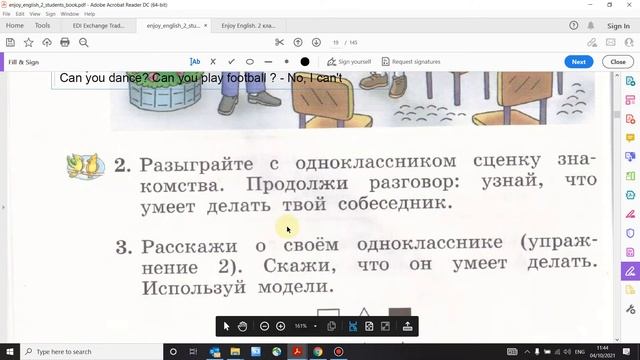Select the dot annotation tool

[287, 62]
